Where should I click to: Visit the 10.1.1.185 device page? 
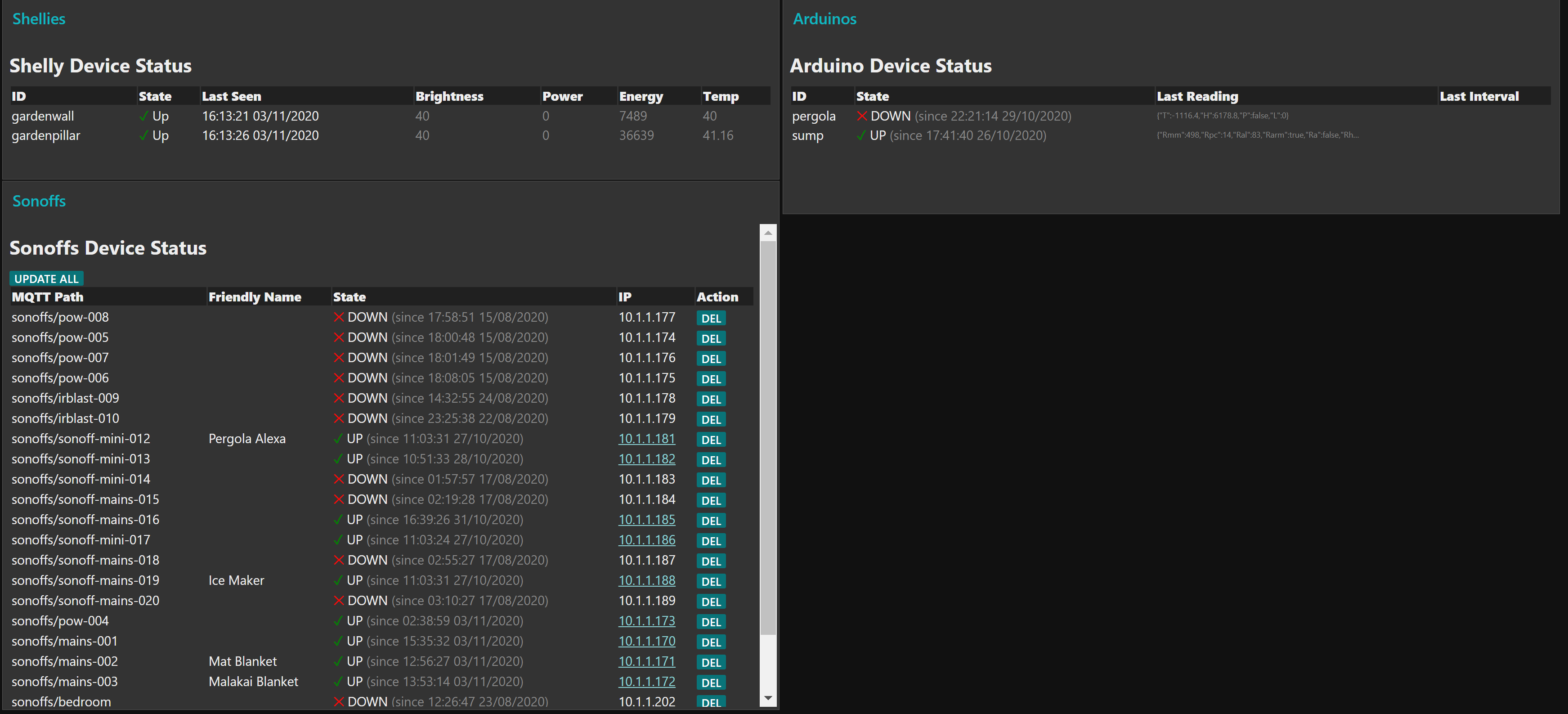point(646,520)
